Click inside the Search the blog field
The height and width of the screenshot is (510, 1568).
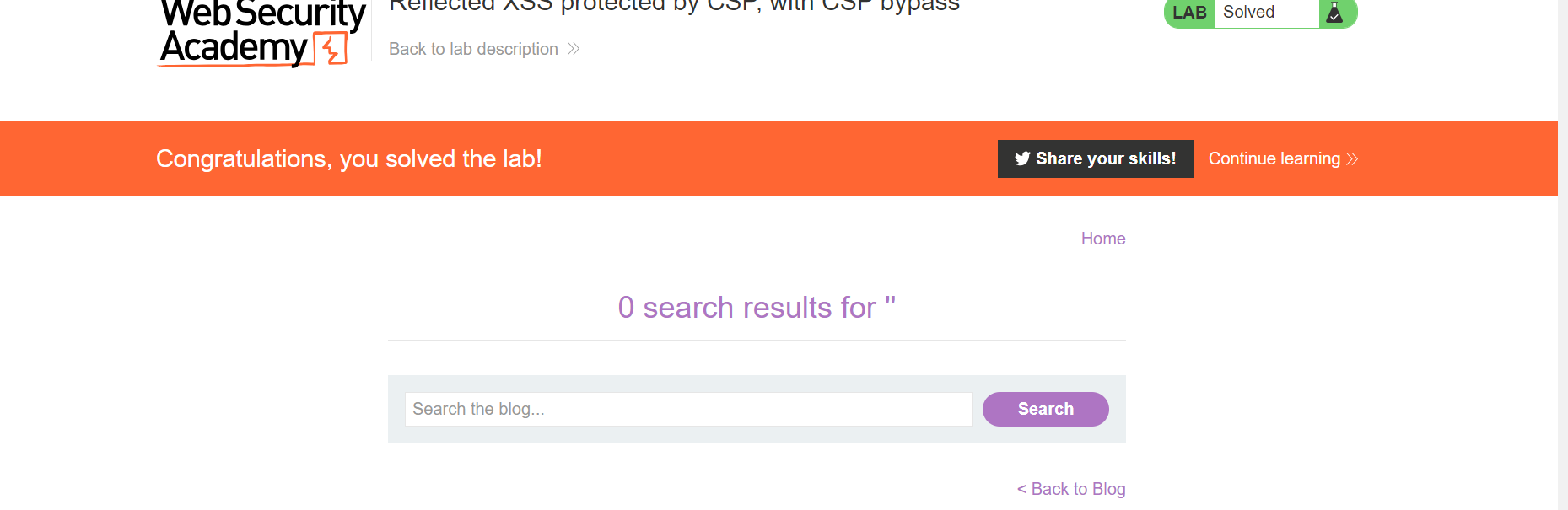[688, 409]
